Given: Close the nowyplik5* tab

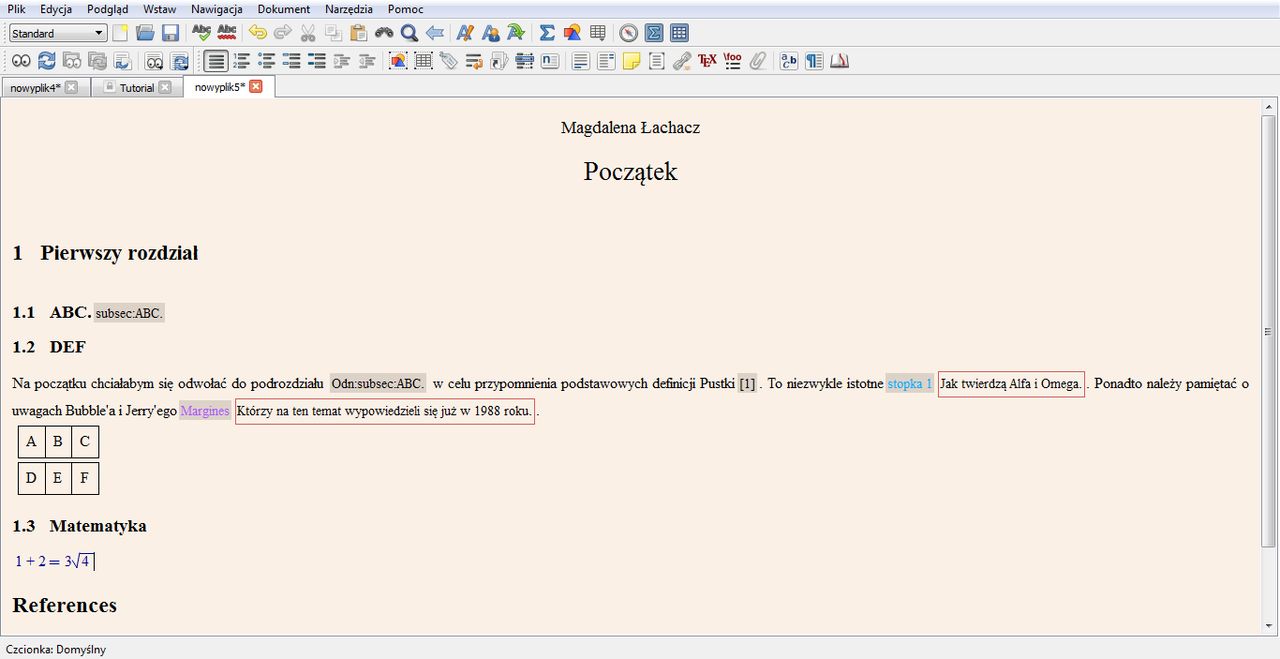Looking at the screenshot, I should [256, 87].
